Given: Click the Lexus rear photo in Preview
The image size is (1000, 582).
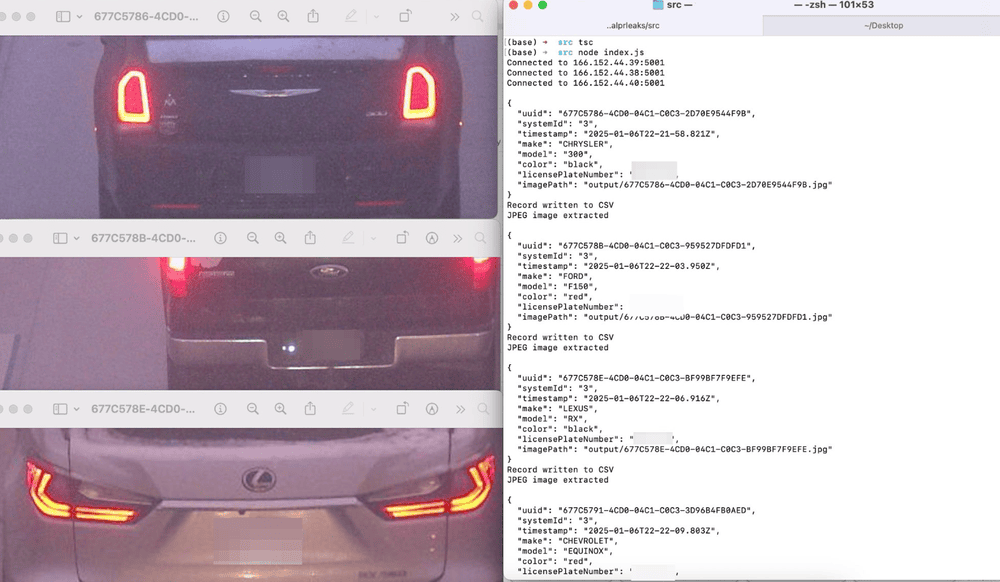Looking at the screenshot, I should [x=251, y=505].
